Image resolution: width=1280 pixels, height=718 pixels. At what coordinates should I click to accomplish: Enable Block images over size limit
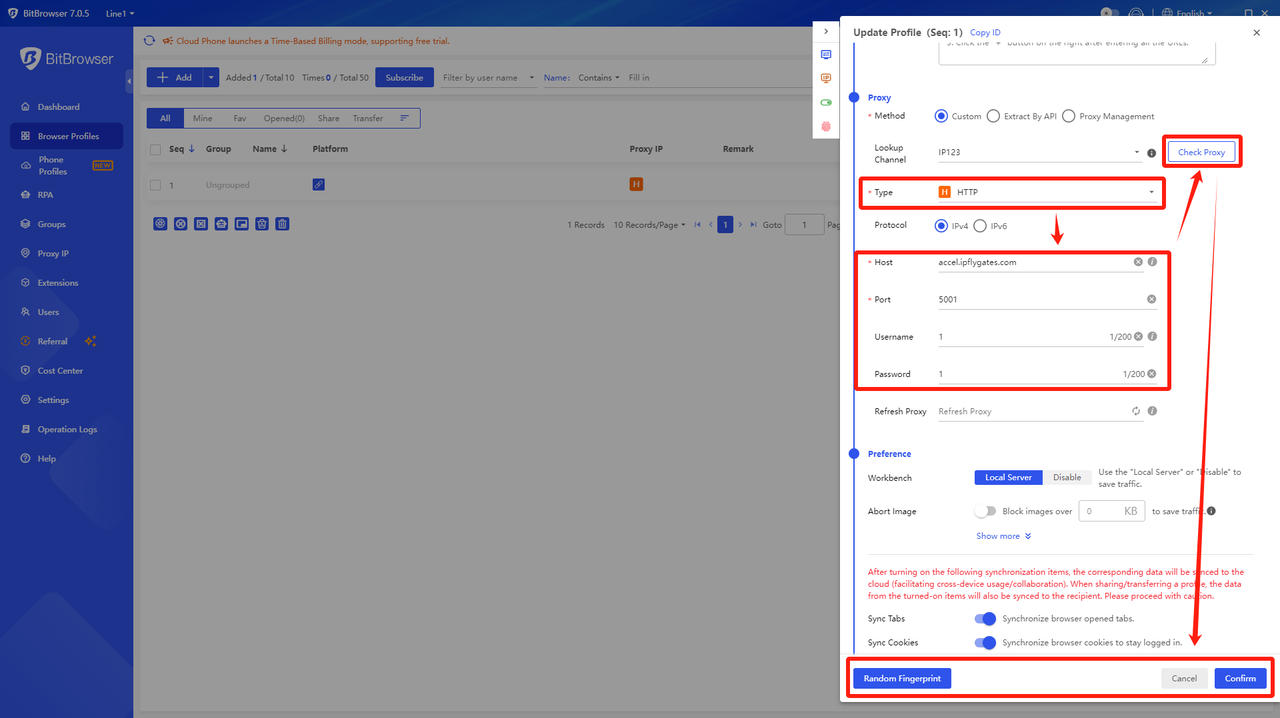[x=985, y=511]
